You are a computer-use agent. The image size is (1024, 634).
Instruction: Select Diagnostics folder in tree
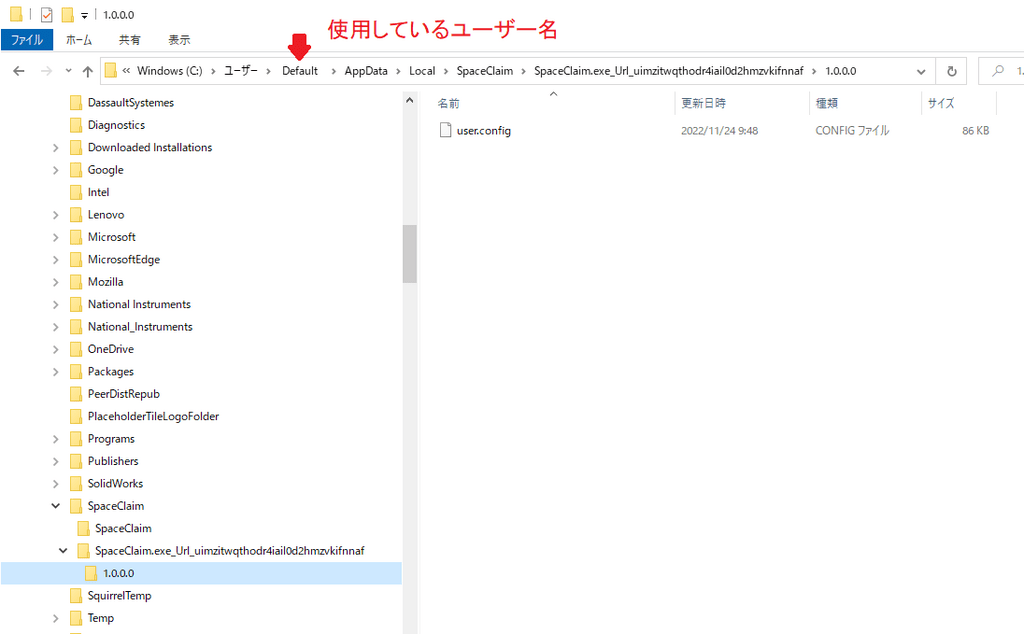[x=116, y=125]
